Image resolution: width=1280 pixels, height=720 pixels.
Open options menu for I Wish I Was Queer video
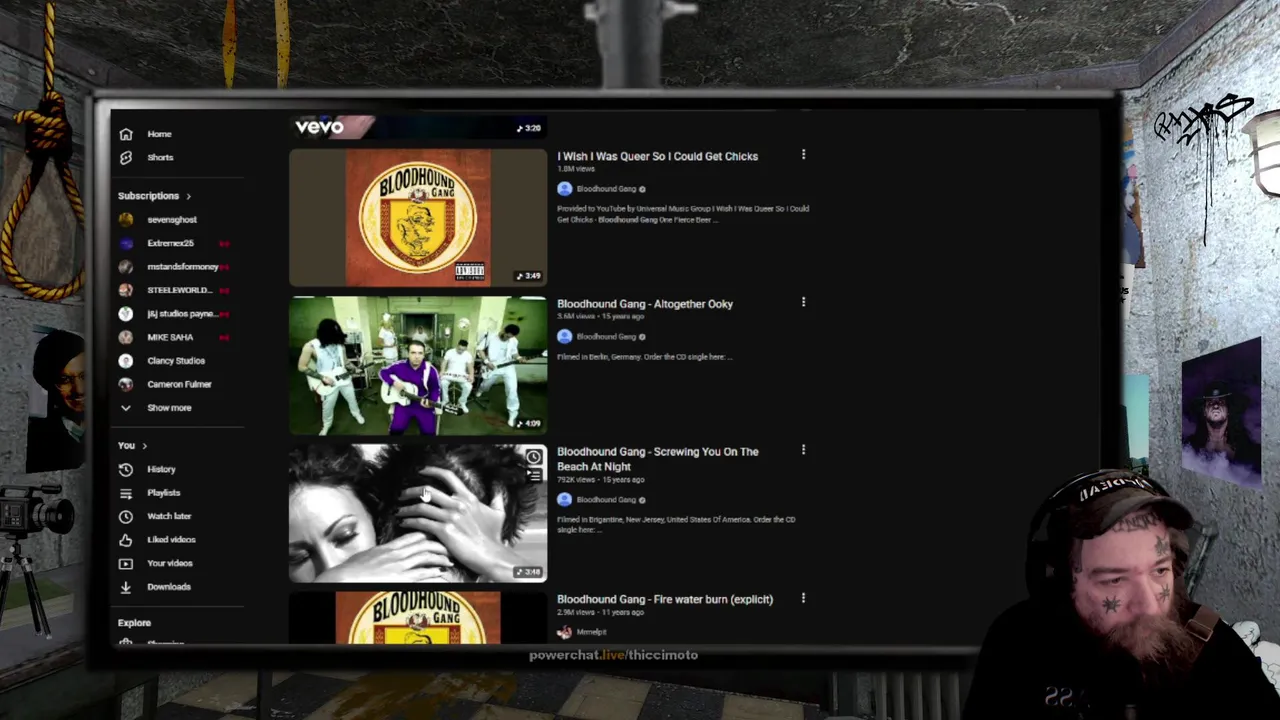[x=803, y=155]
